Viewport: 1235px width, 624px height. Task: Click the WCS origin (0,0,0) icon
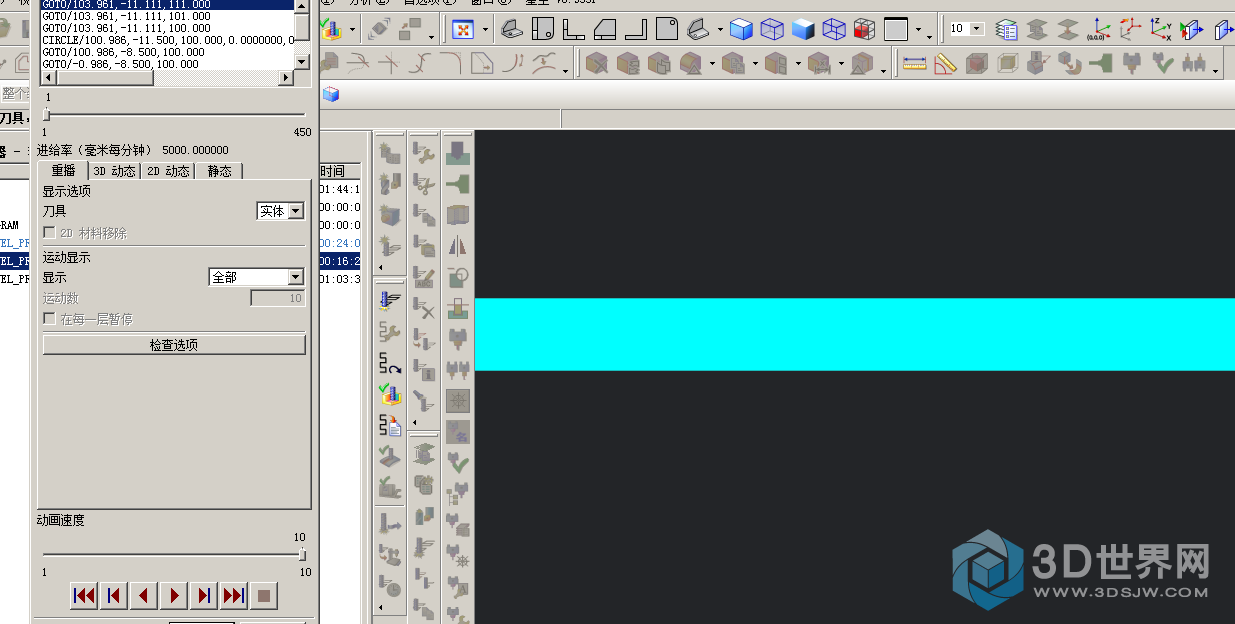point(1100,30)
